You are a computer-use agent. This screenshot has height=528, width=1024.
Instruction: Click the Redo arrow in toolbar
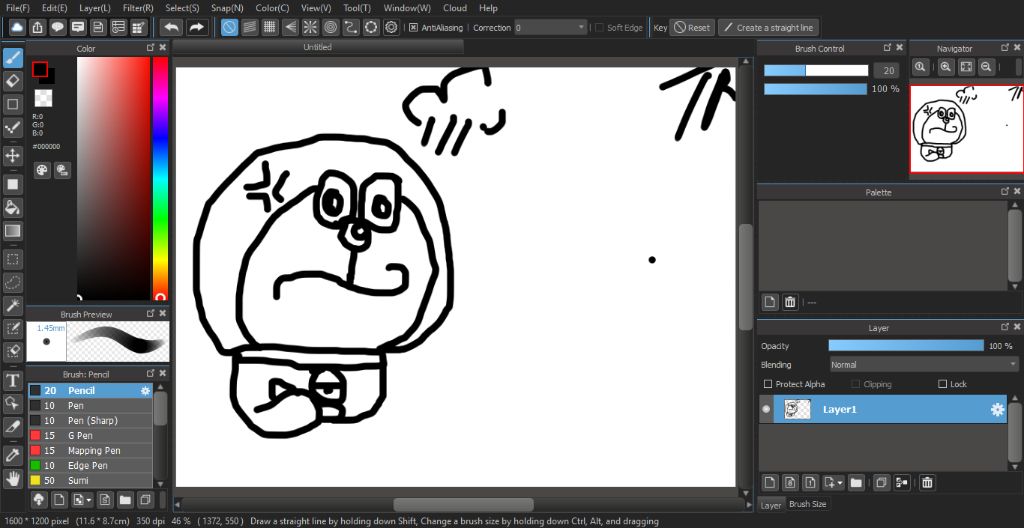[x=195, y=27]
